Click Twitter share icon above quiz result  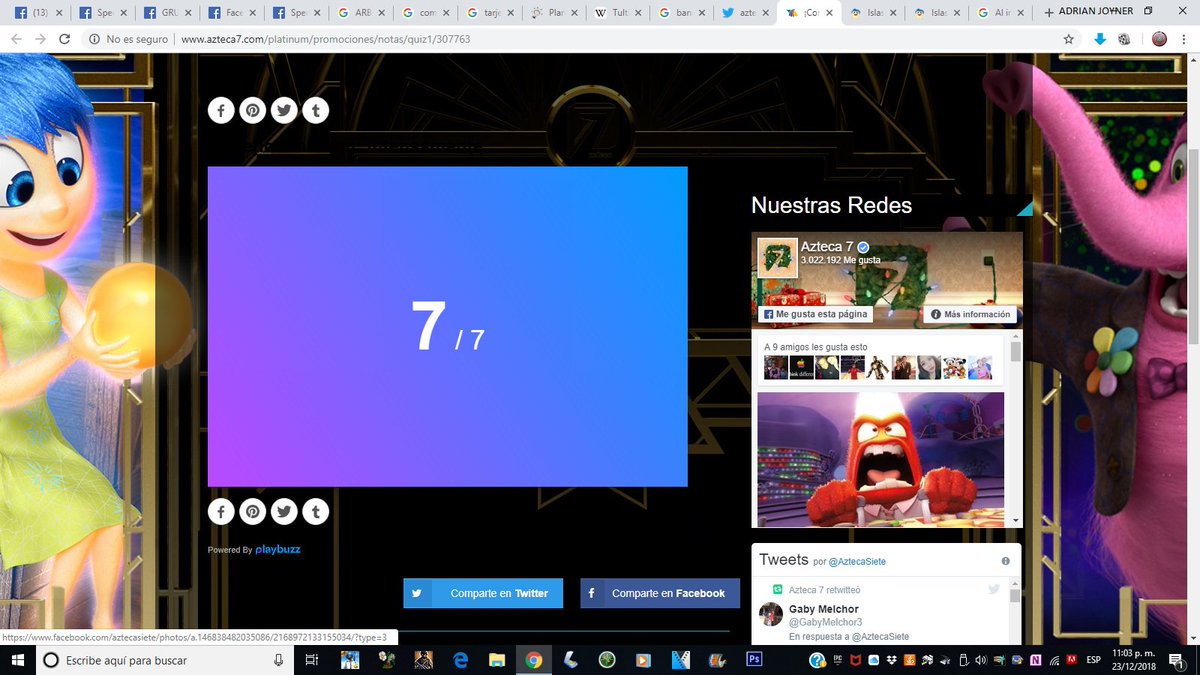pyautogui.click(x=285, y=110)
